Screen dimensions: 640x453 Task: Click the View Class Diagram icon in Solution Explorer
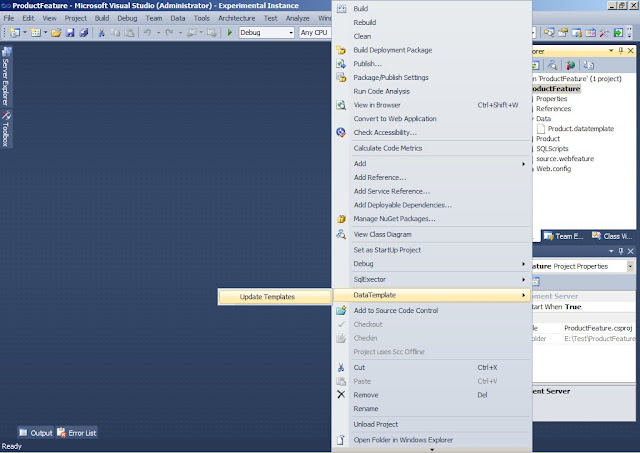click(x=552, y=65)
